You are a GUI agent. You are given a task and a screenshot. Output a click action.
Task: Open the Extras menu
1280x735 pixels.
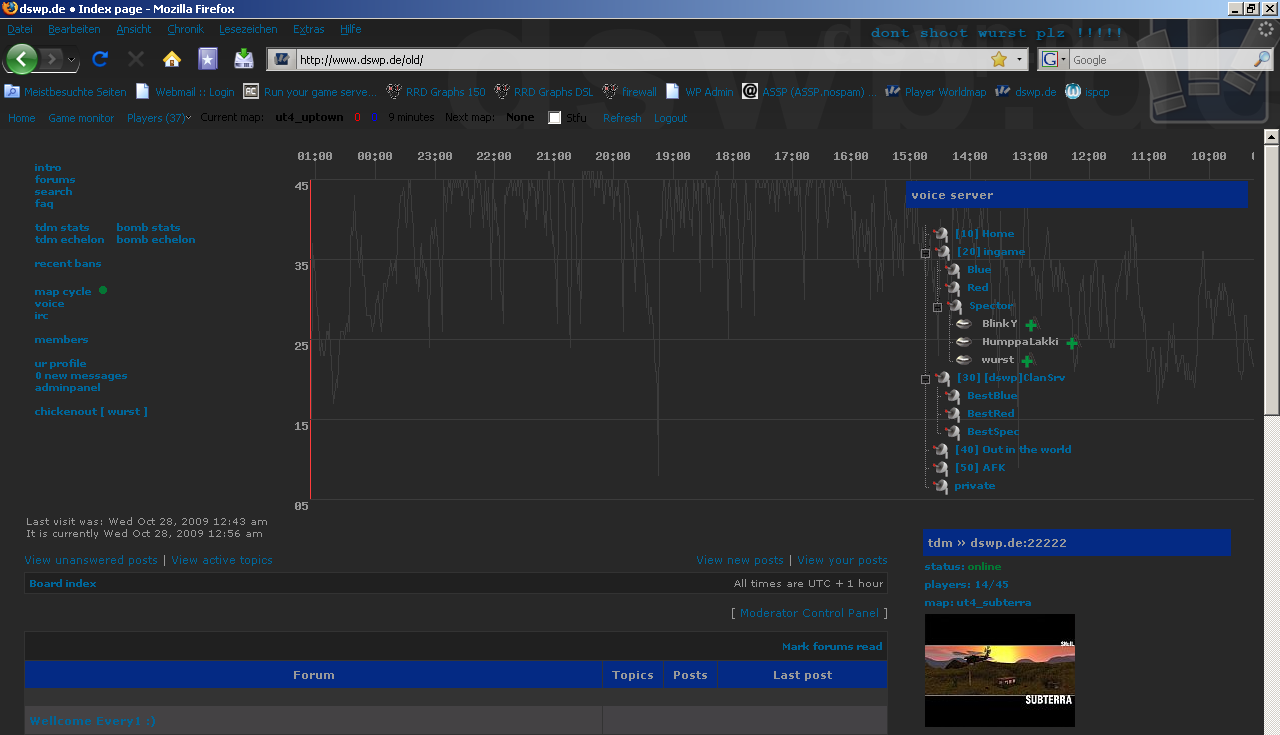point(308,29)
